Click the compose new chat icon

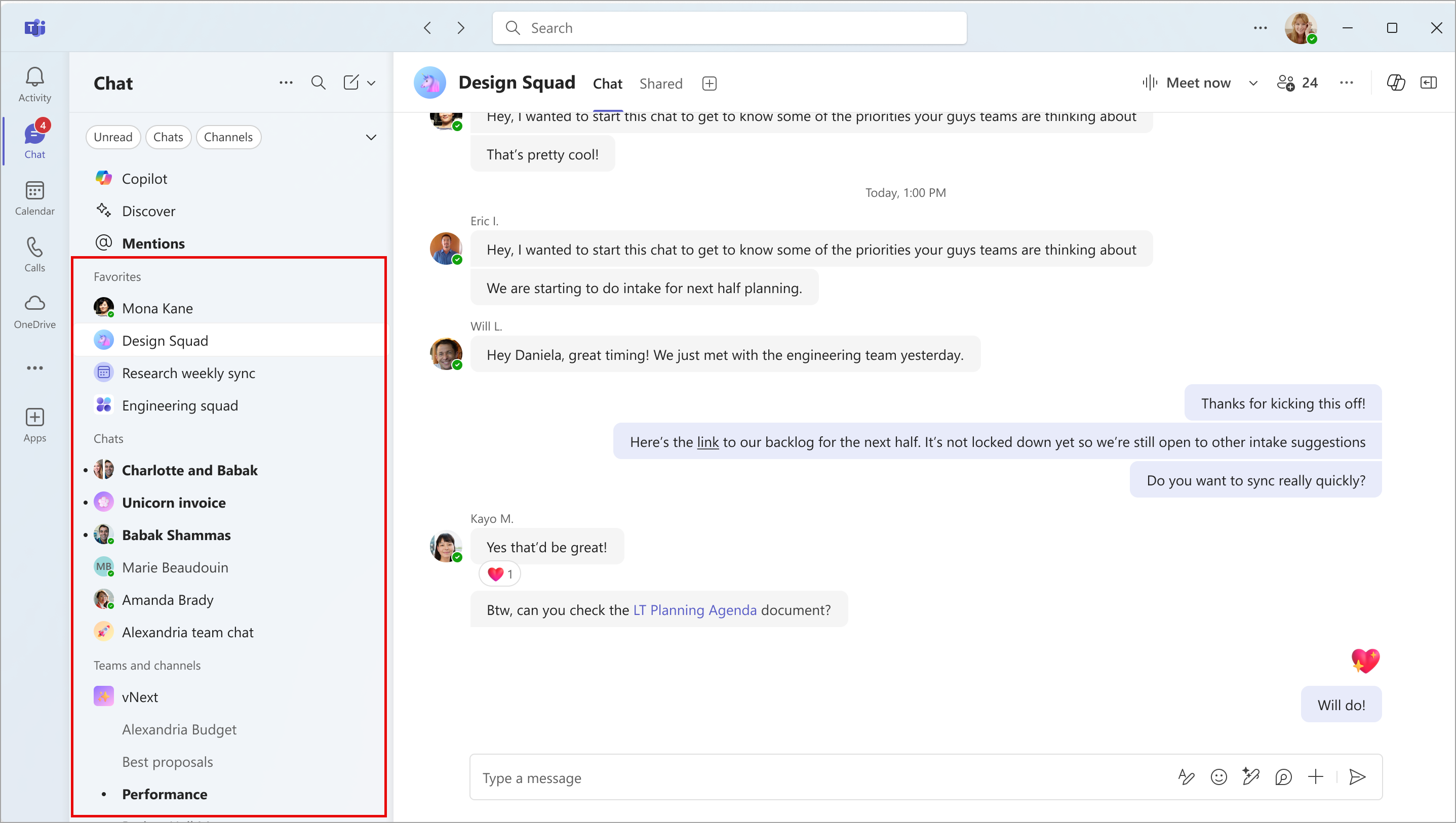click(352, 82)
